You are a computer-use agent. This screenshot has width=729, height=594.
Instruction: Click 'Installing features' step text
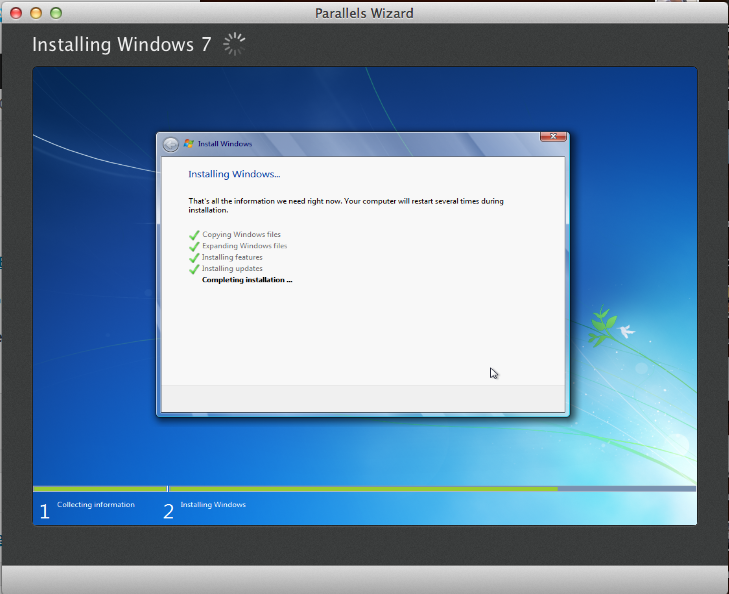[232, 257]
